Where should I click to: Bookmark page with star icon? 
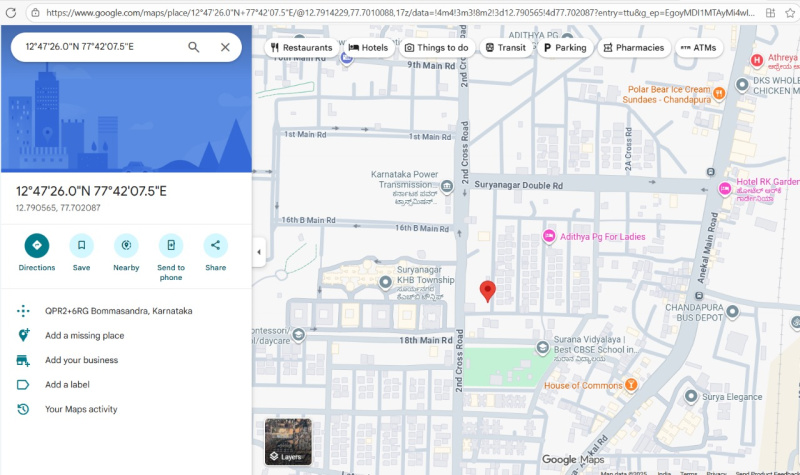point(790,13)
